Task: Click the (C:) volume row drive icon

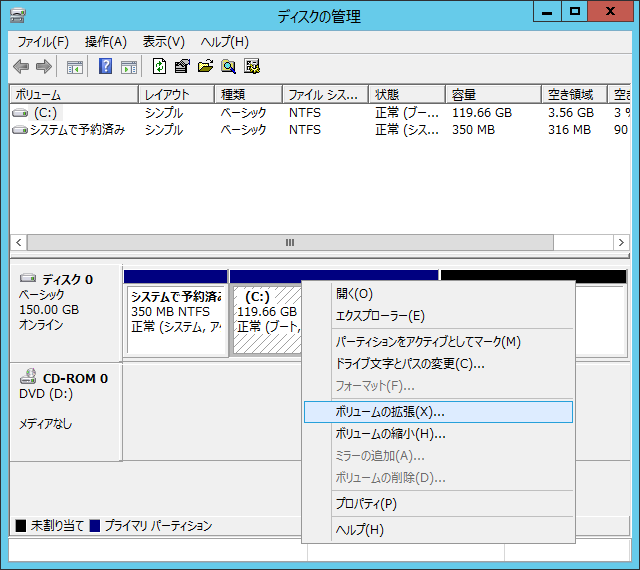Action: coord(20,113)
